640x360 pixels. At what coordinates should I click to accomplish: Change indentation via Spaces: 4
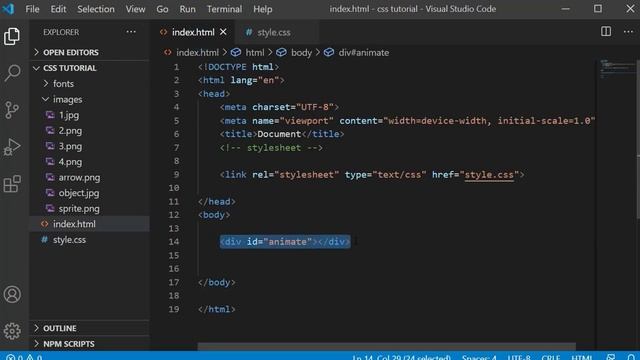[479, 357]
